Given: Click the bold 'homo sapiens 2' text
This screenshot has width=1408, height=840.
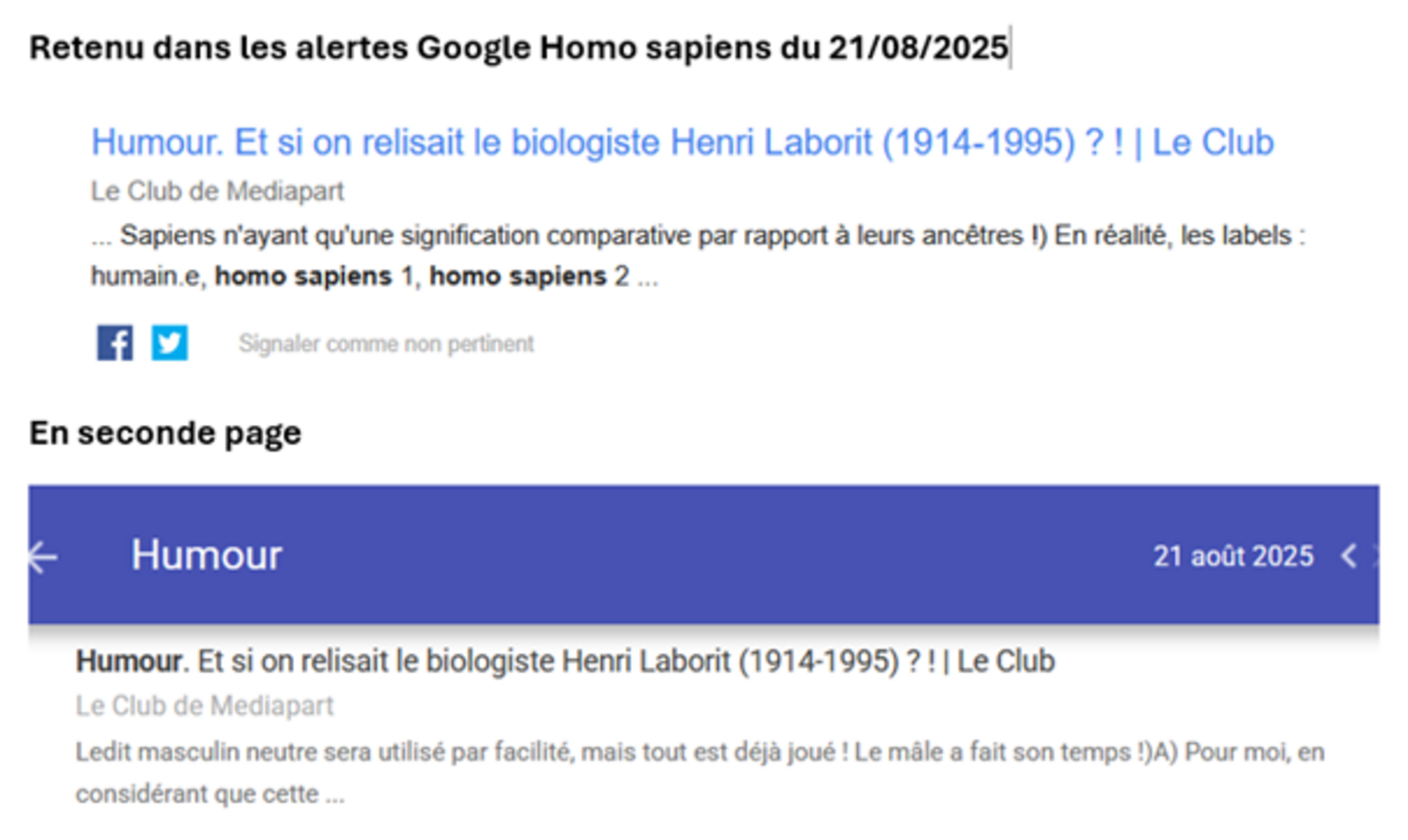Looking at the screenshot, I should pos(528,276).
